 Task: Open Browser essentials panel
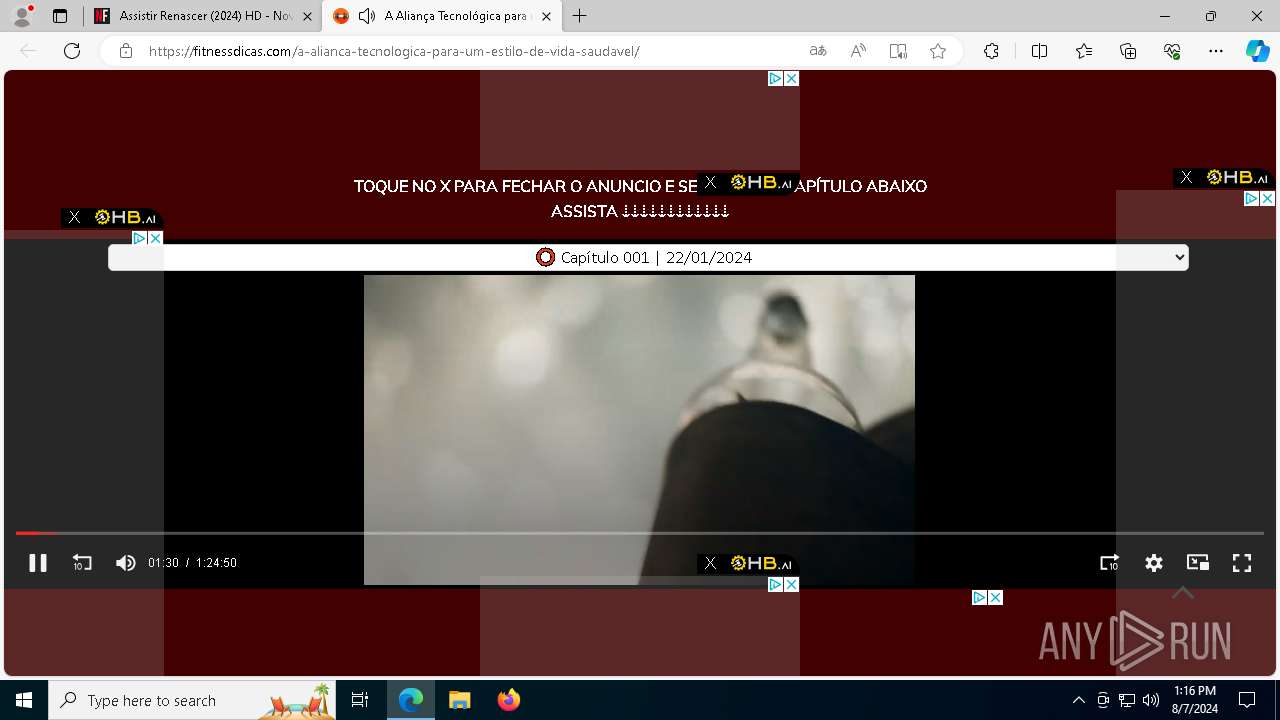pyautogui.click(x=1172, y=51)
